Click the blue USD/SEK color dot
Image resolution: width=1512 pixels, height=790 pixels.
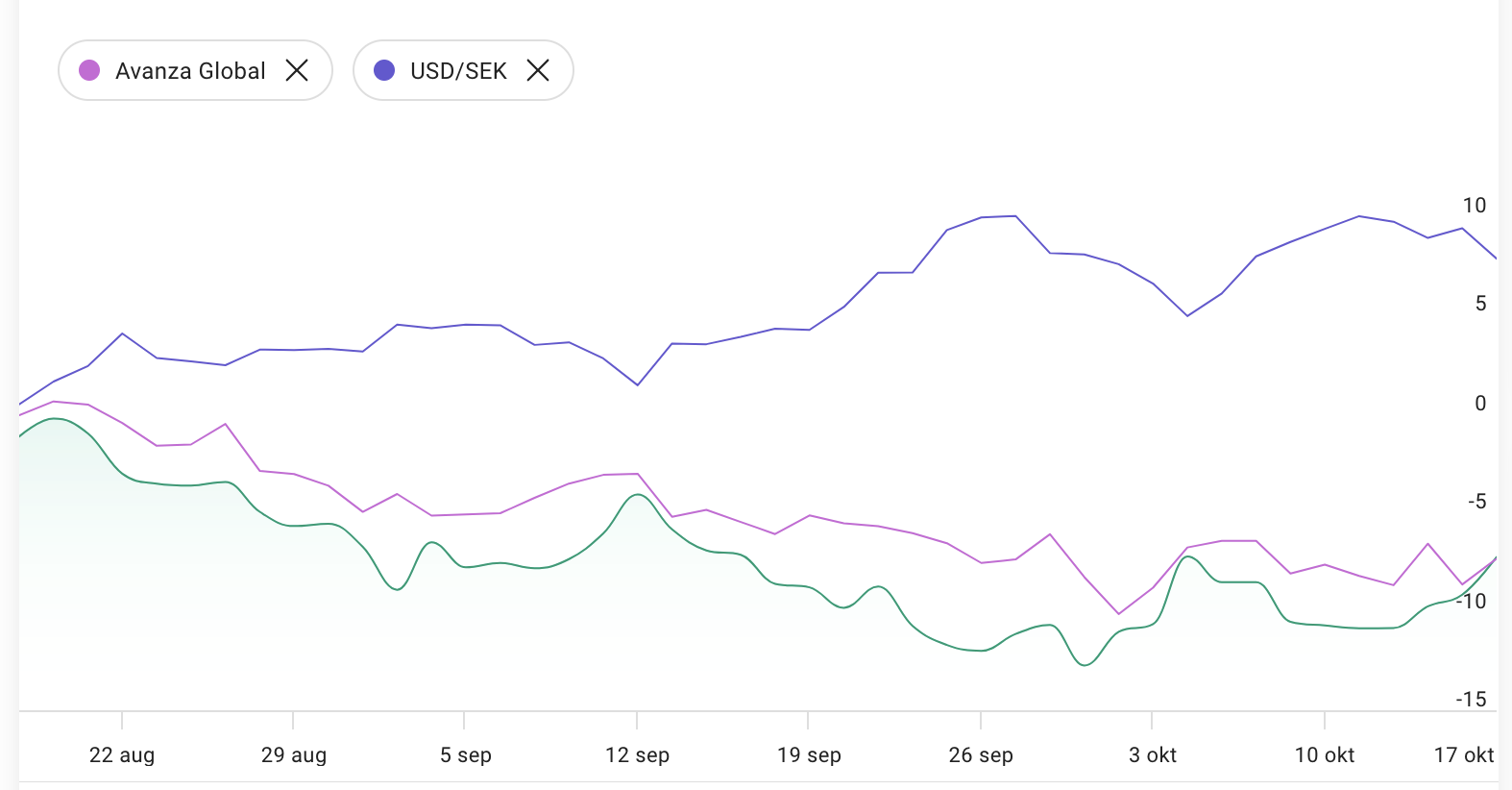click(384, 70)
